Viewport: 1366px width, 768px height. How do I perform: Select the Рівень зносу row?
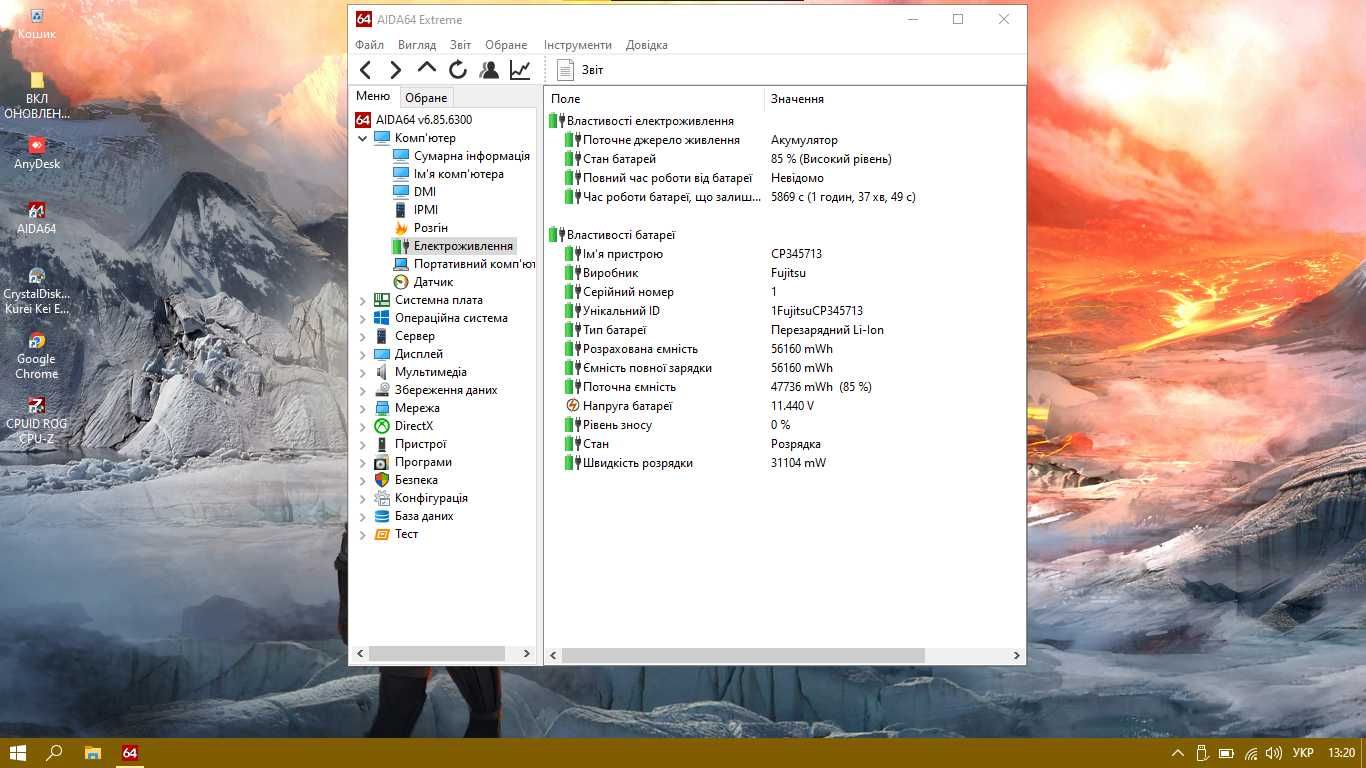click(785, 425)
